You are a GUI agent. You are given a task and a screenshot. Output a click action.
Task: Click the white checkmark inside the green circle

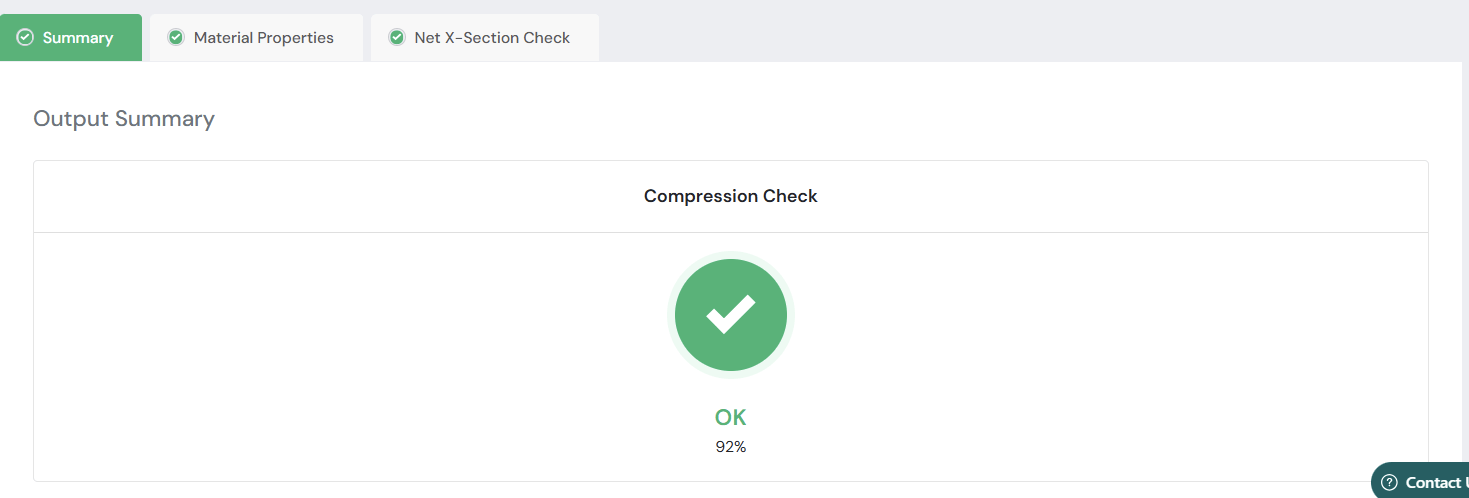[x=731, y=314]
